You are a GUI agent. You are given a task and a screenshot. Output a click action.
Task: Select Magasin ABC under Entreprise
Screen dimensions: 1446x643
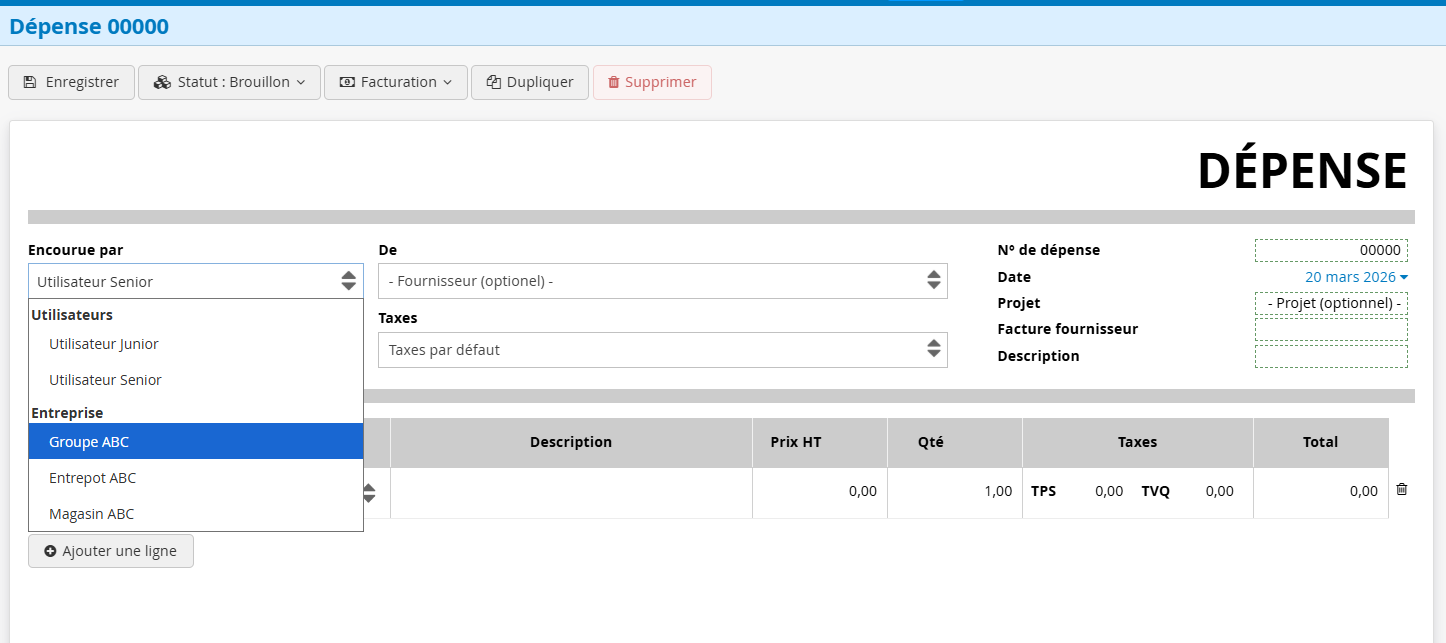[93, 513]
